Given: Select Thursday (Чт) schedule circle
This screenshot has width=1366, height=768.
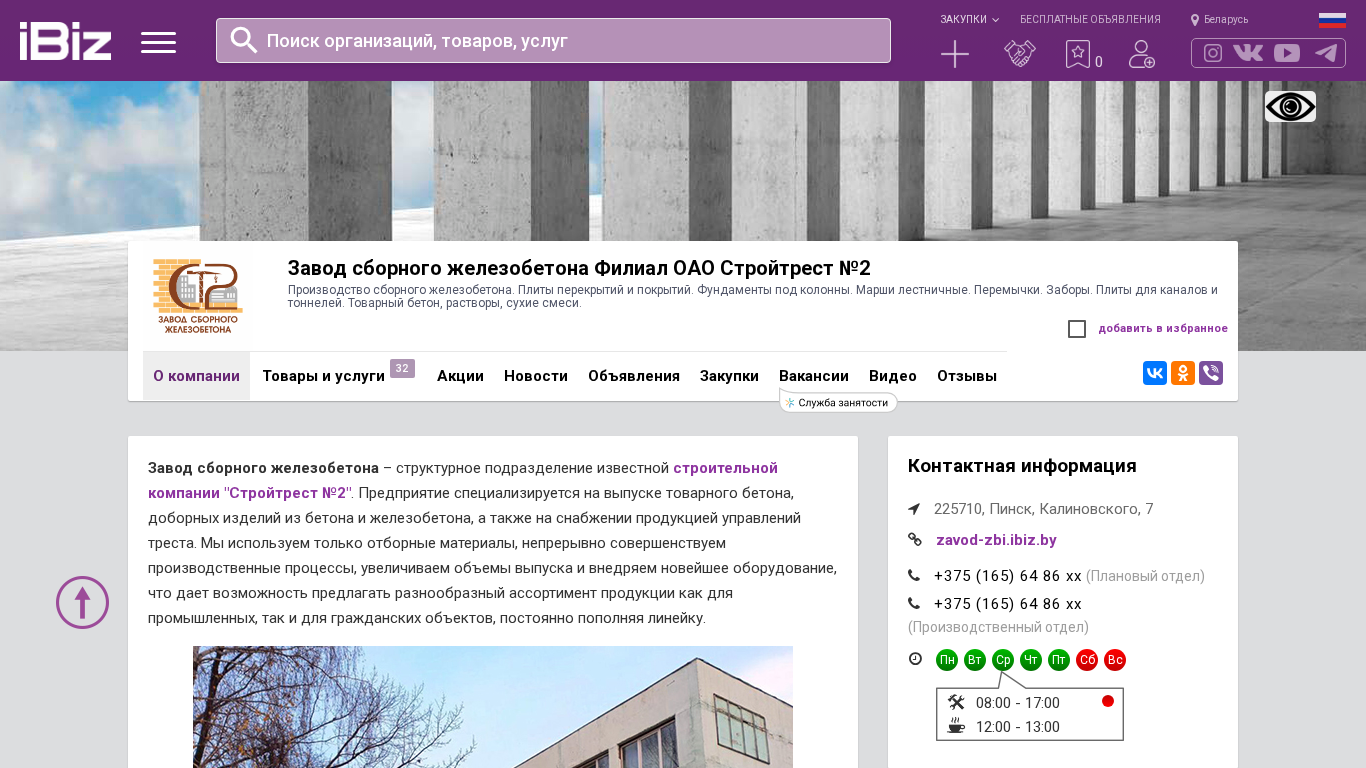Looking at the screenshot, I should (x=1031, y=660).
